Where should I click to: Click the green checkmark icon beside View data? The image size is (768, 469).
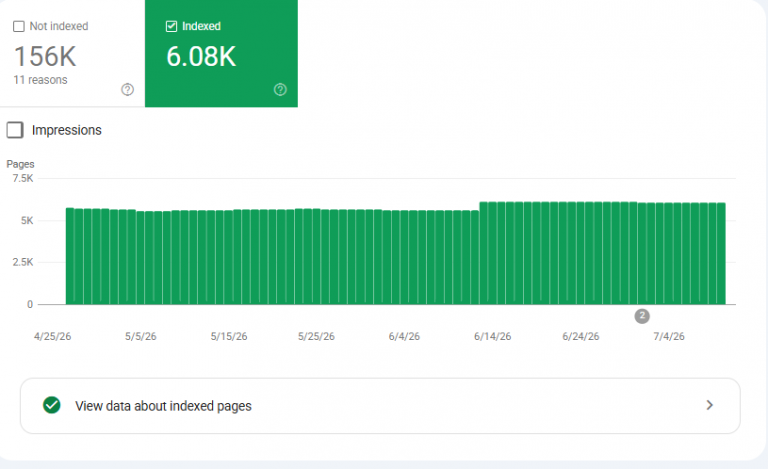point(51,405)
